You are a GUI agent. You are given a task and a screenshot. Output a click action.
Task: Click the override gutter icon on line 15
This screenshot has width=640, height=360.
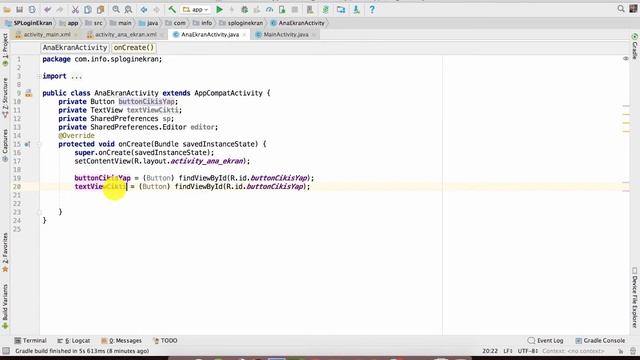click(x=27, y=144)
